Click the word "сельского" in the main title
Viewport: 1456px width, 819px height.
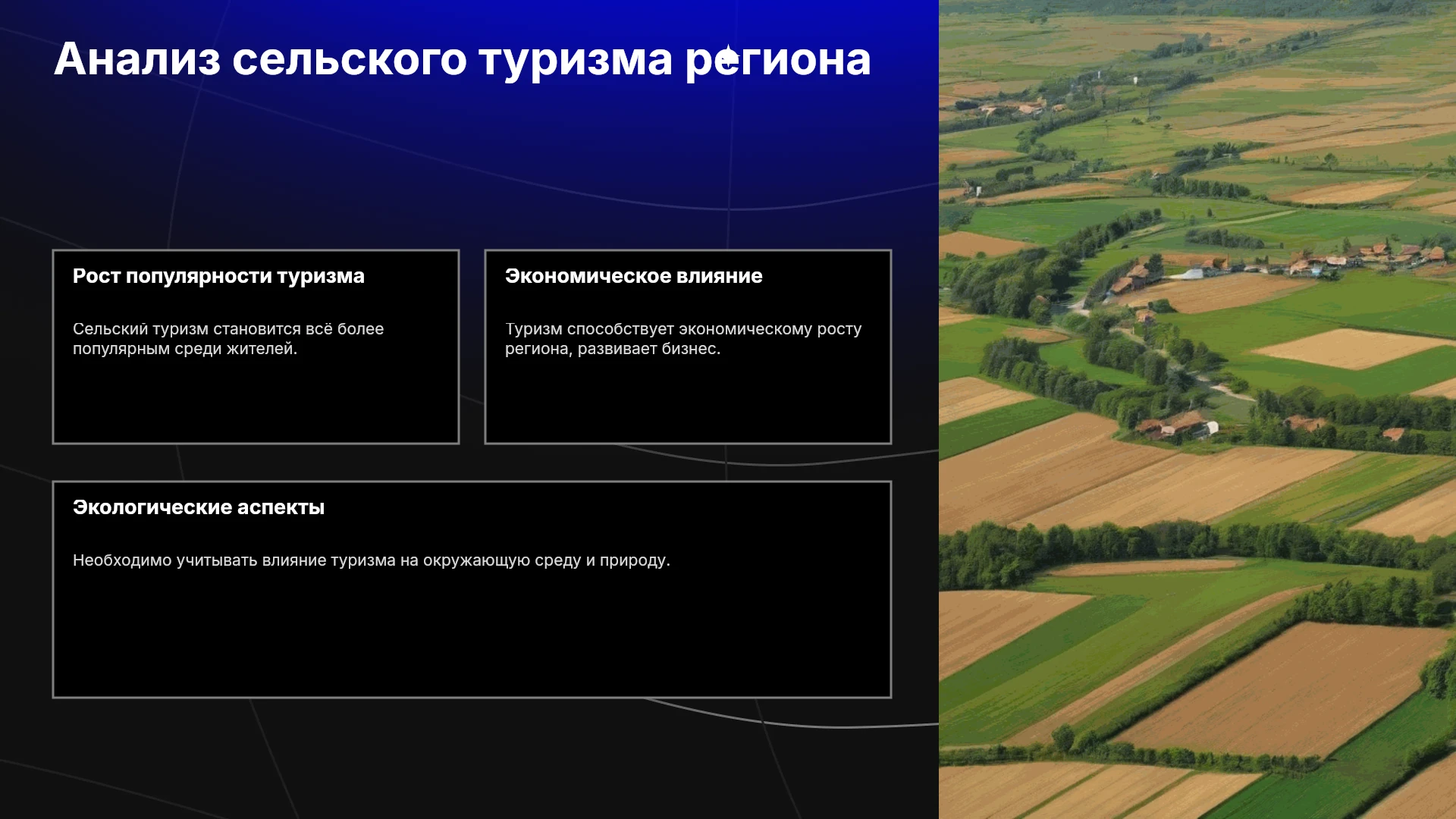point(350,60)
